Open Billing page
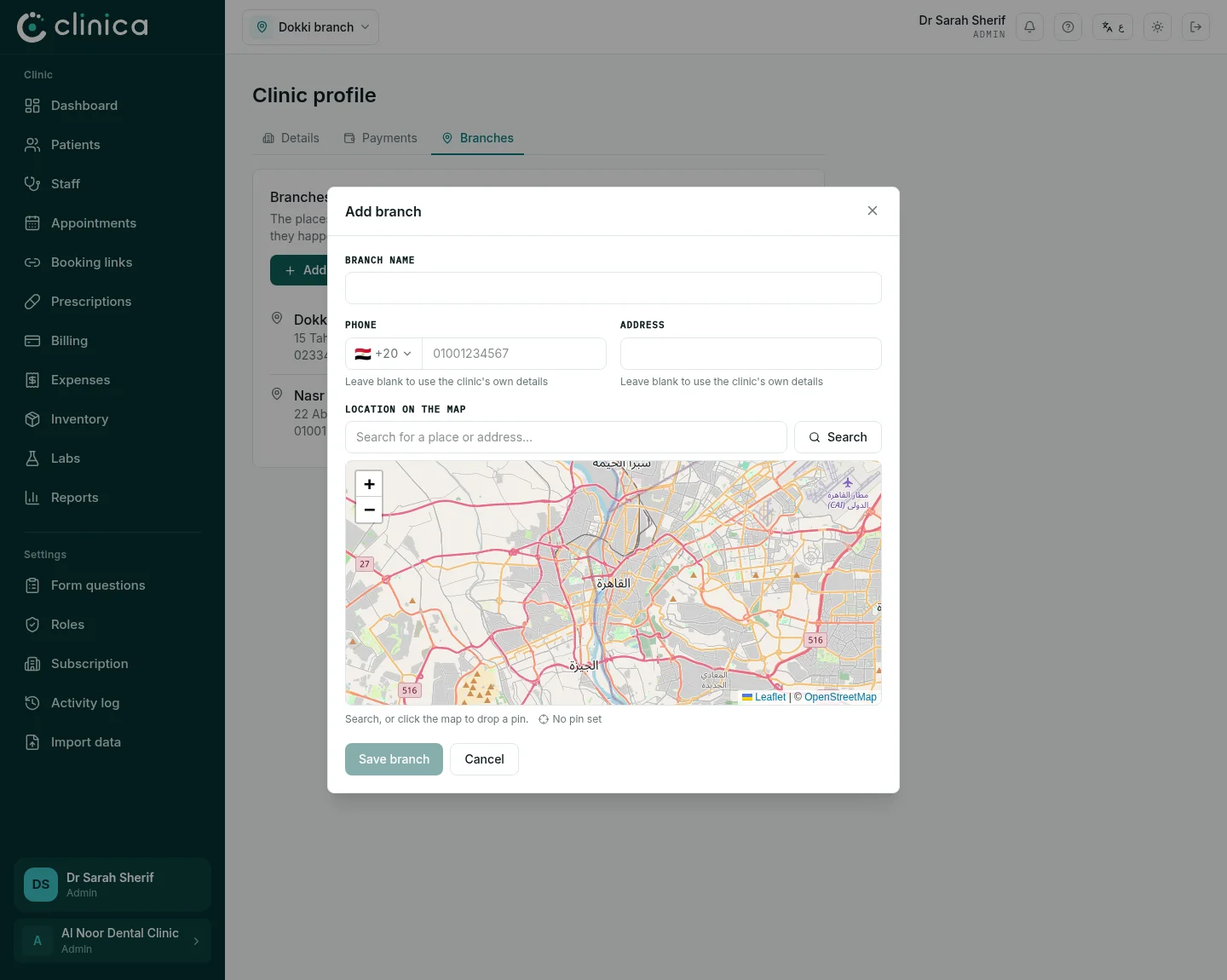 [x=112, y=341]
